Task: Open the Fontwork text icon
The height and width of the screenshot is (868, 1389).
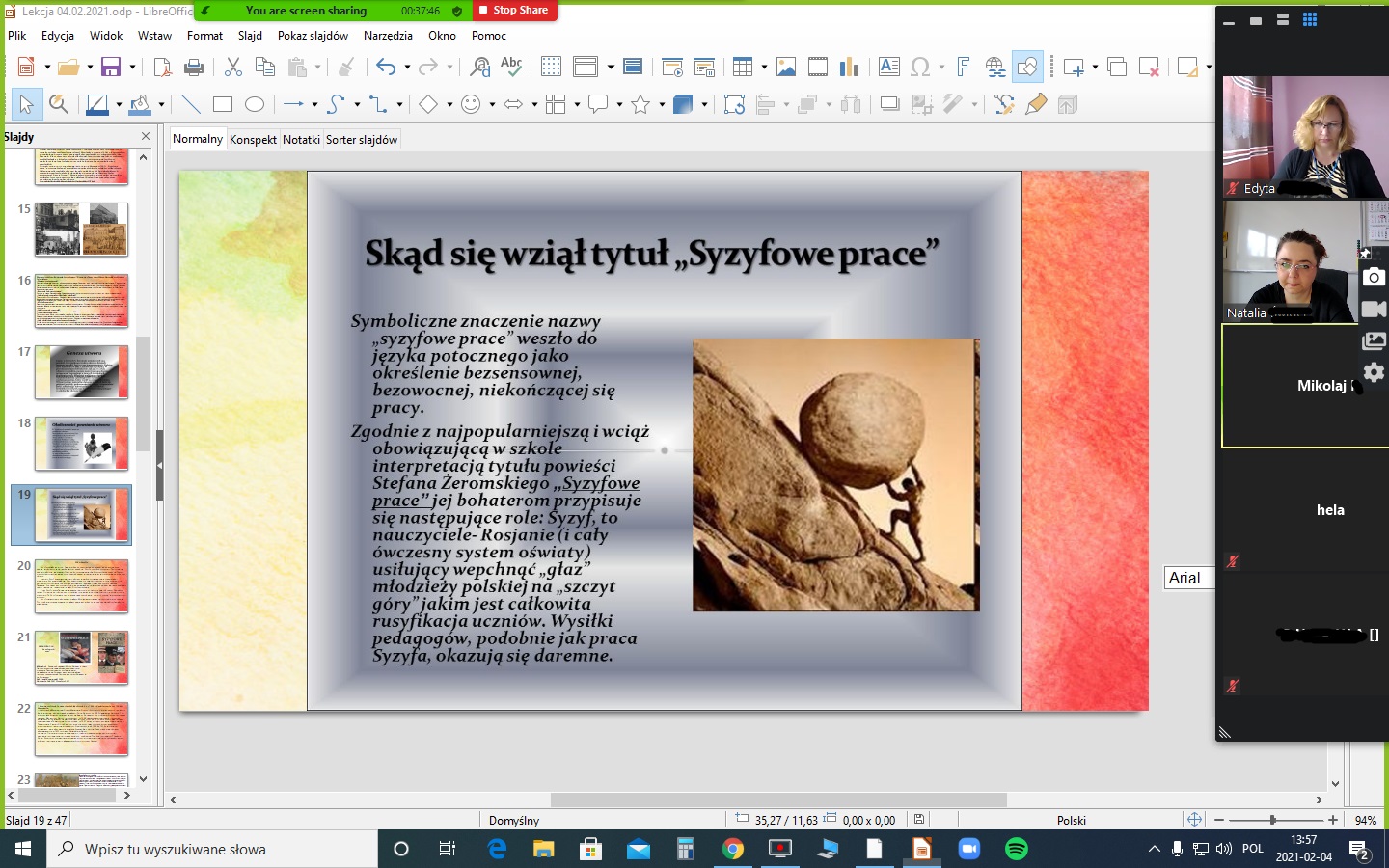Action: tap(963, 67)
